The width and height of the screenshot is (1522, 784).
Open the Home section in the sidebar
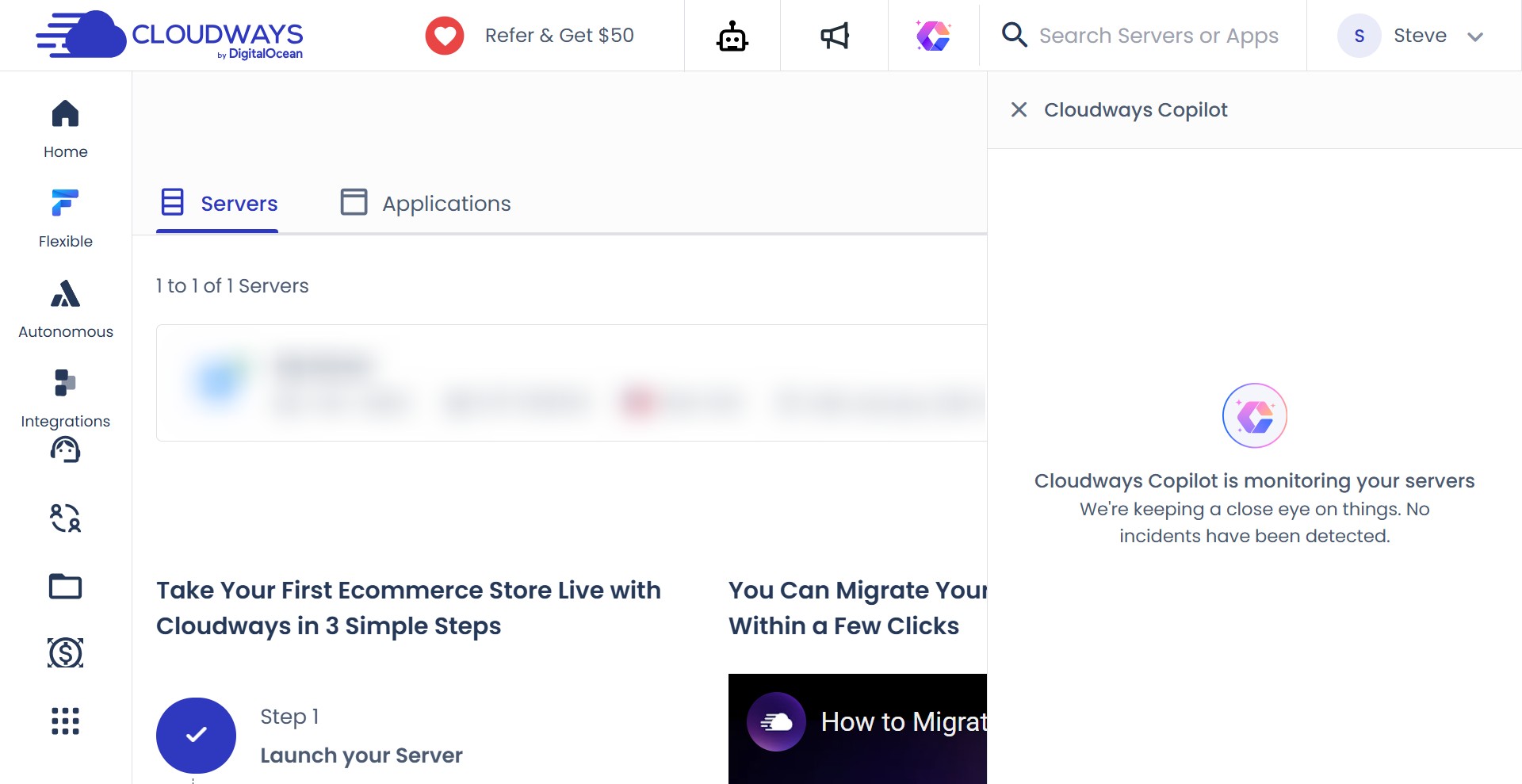pos(65,127)
